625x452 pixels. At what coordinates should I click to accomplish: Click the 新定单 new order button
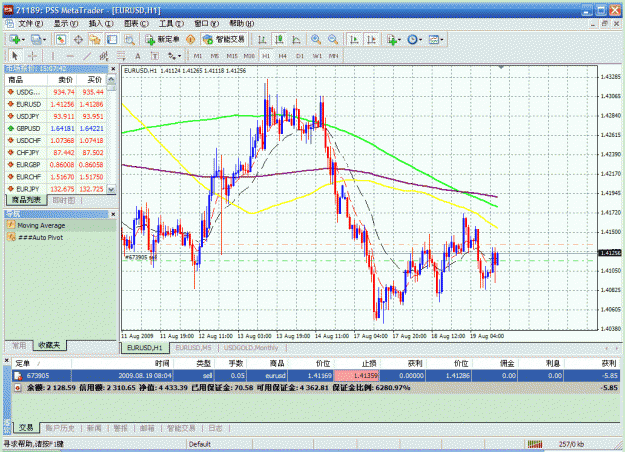point(162,39)
